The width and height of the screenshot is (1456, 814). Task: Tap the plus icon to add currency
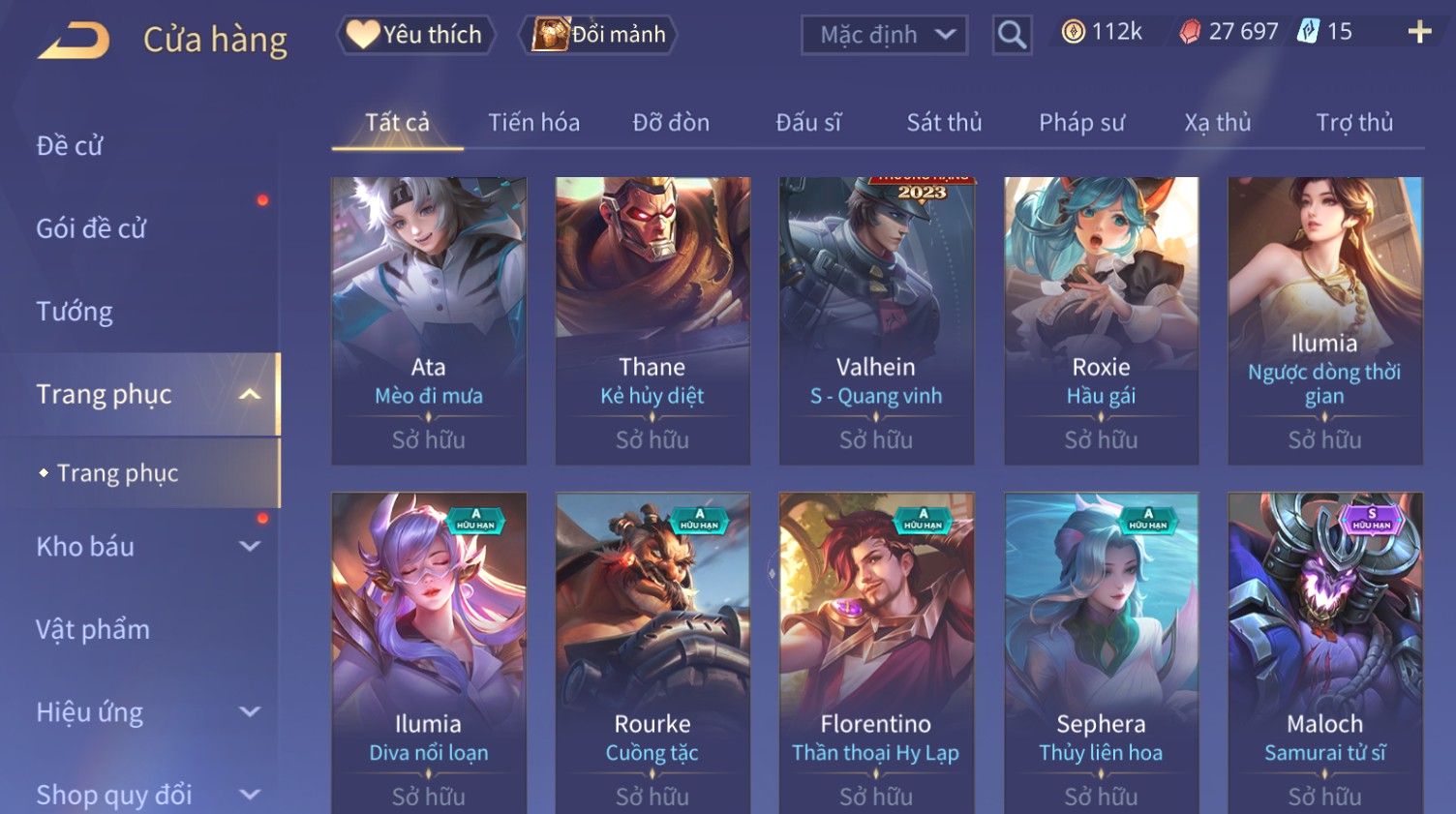click(1419, 32)
